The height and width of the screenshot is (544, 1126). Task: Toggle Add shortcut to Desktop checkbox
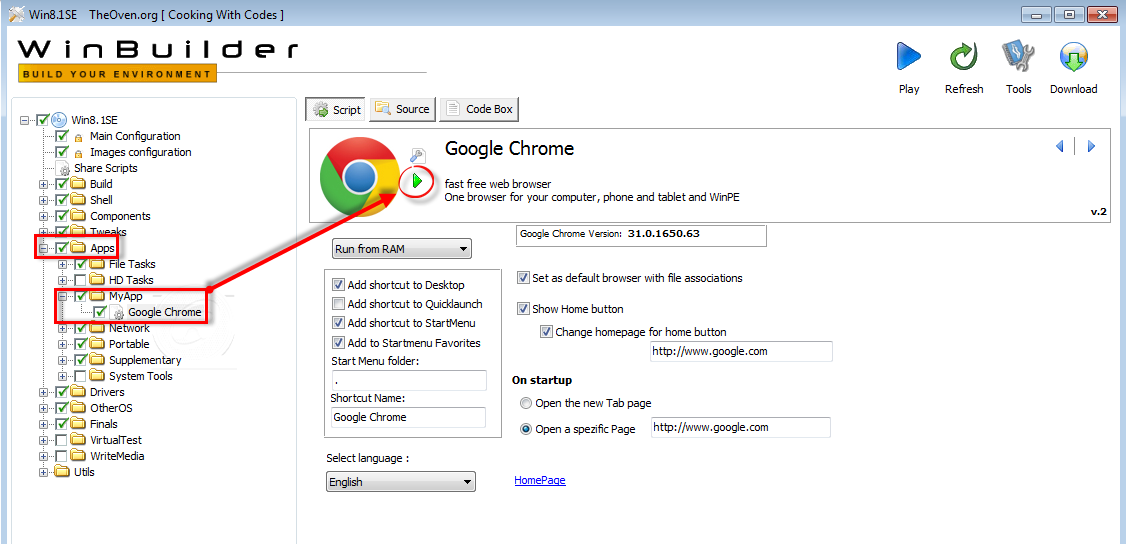pos(339,285)
